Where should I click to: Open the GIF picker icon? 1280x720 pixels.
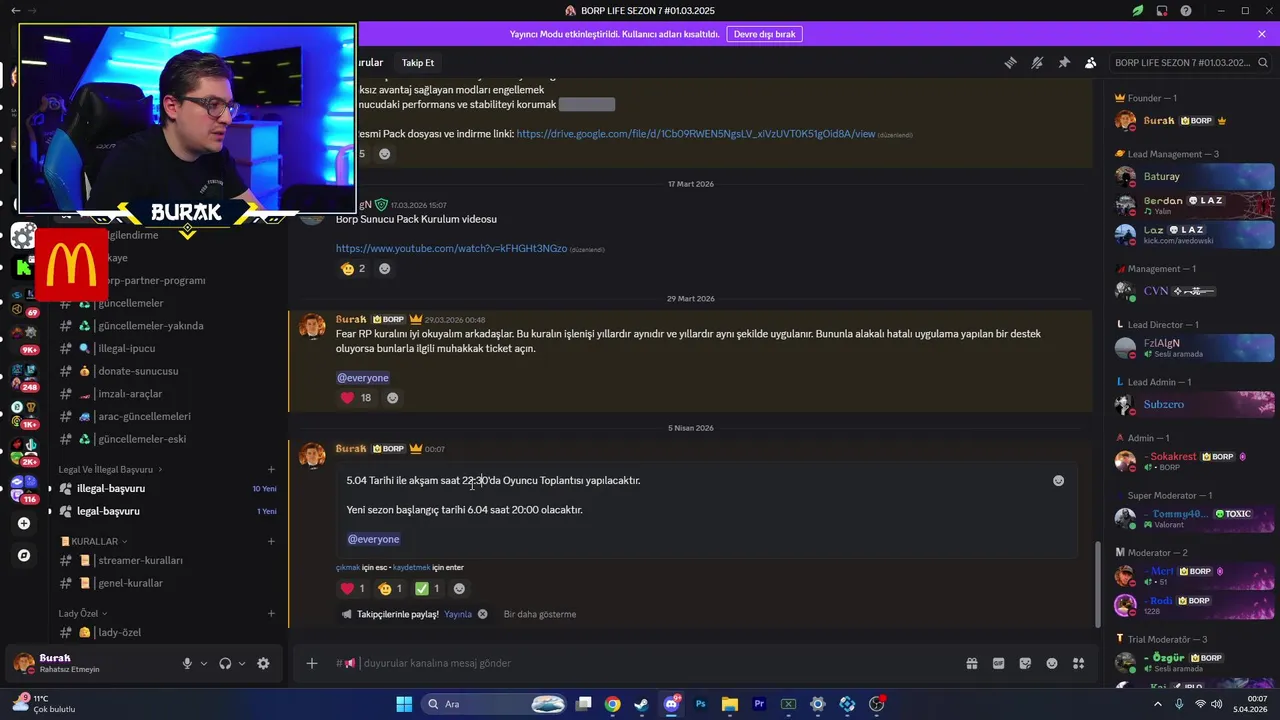click(998, 663)
